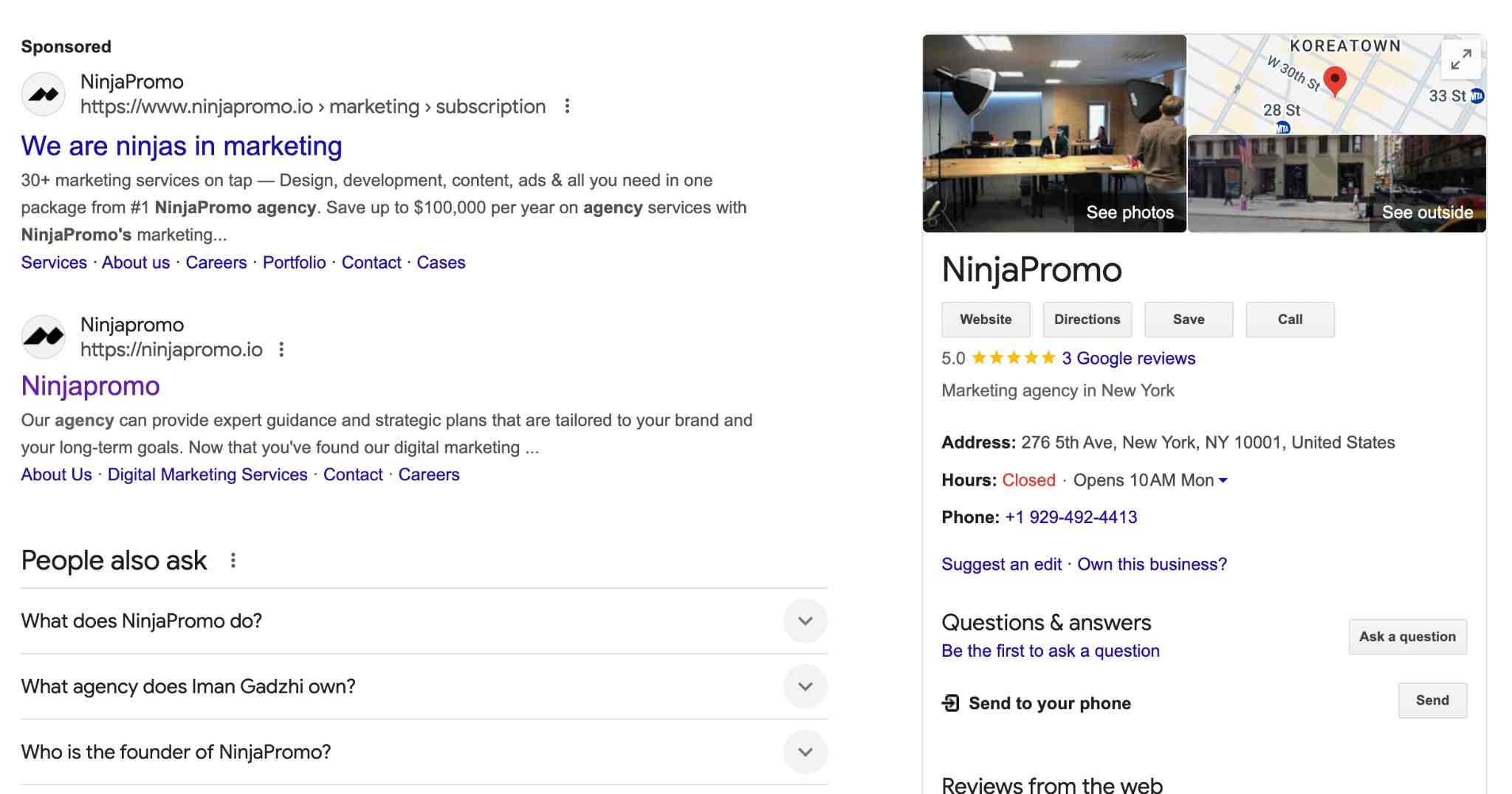Open three-dot menu beside sponsored NinjaPromo URL
Viewport: 1512px width, 794px height.
[x=567, y=106]
